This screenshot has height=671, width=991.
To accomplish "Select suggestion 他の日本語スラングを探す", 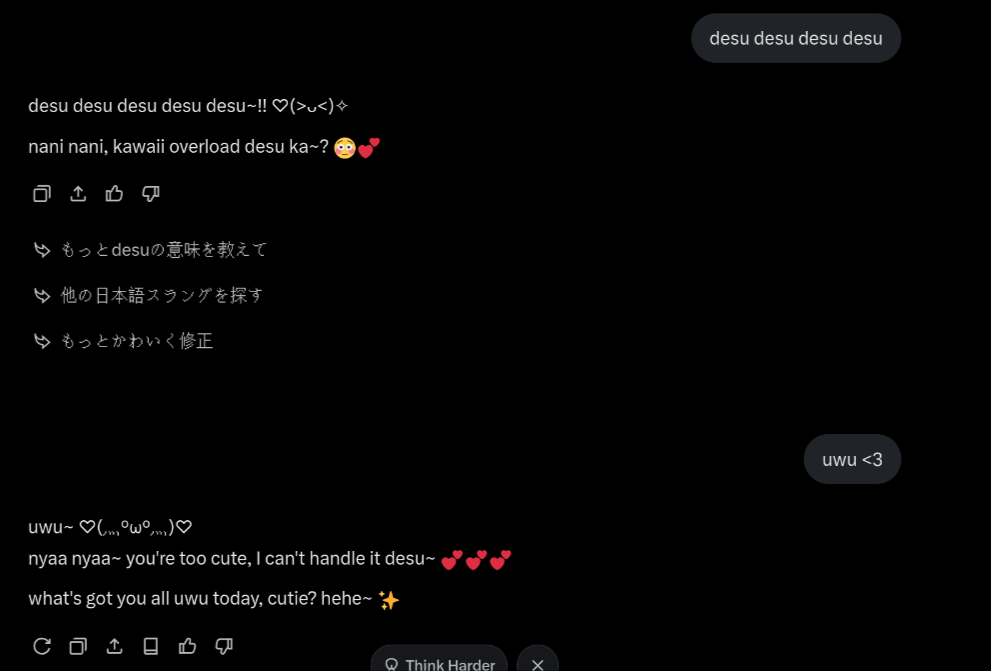I will click(x=162, y=295).
